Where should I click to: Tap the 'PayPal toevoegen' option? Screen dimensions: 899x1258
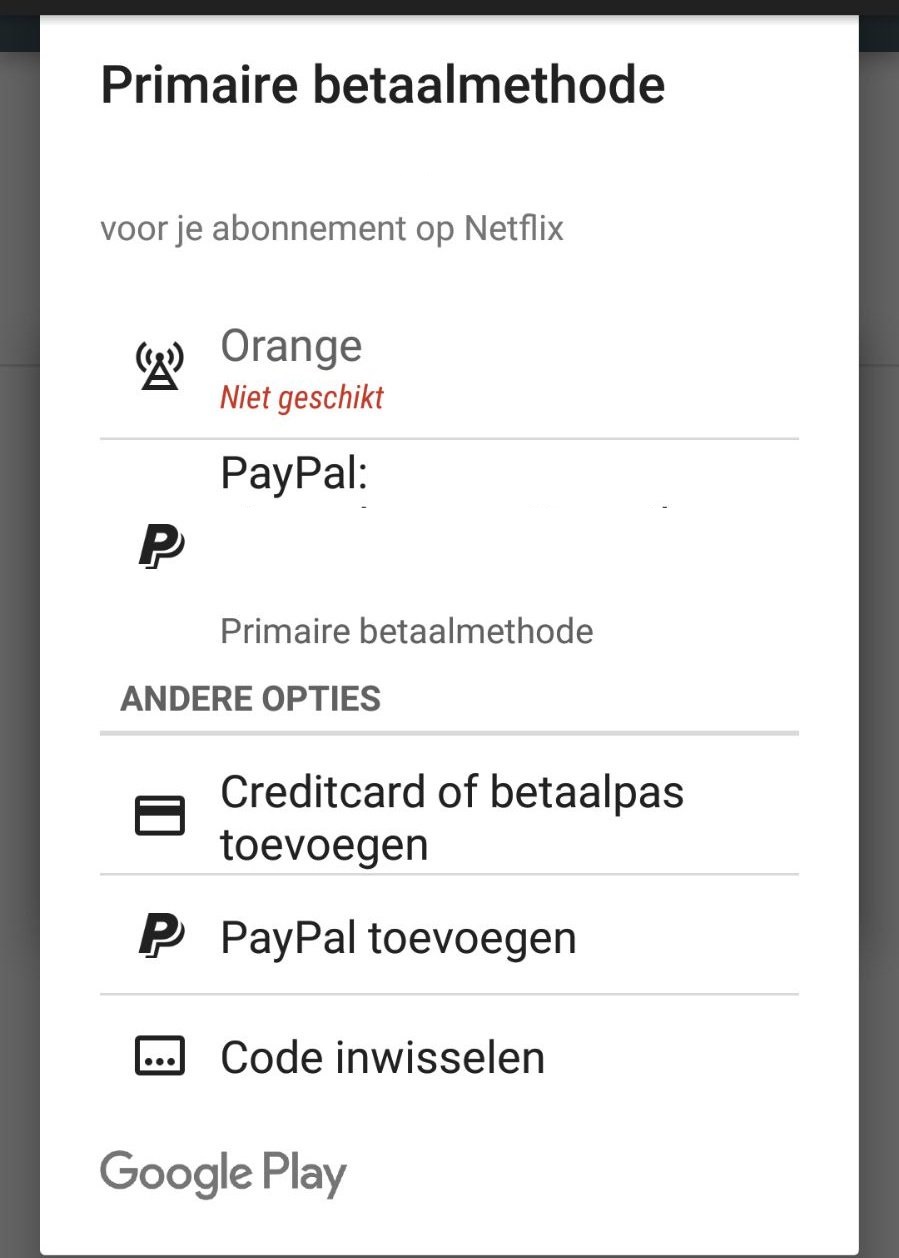pos(398,938)
